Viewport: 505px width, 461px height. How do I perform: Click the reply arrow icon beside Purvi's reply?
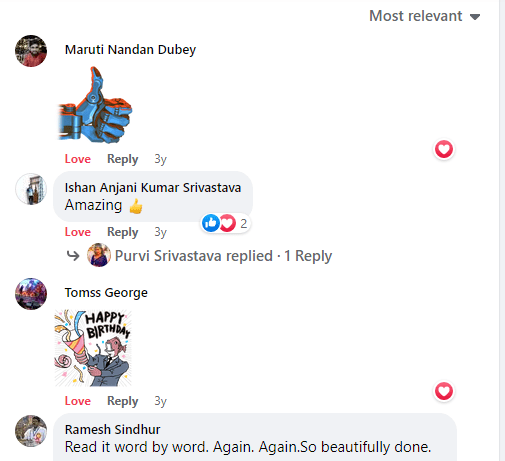point(73,256)
